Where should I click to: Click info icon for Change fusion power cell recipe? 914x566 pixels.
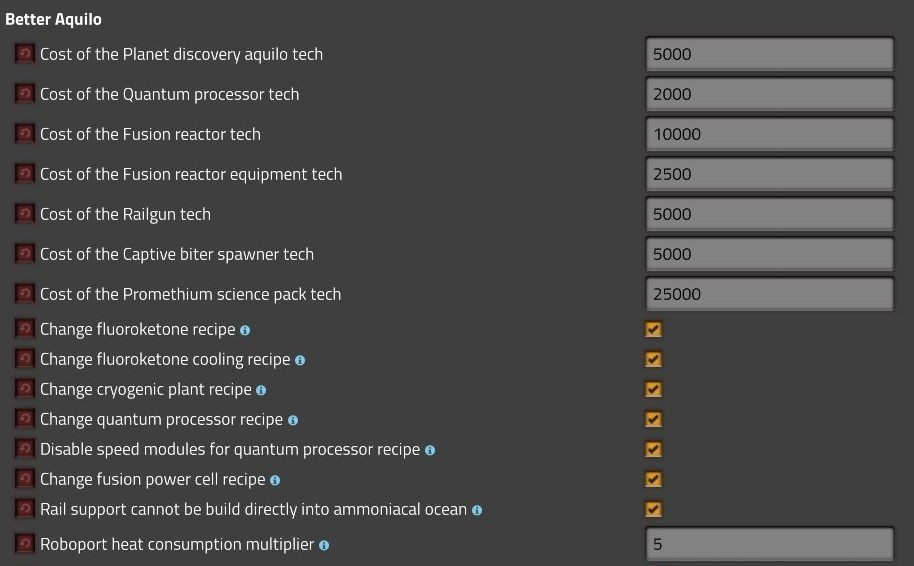point(275,480)
